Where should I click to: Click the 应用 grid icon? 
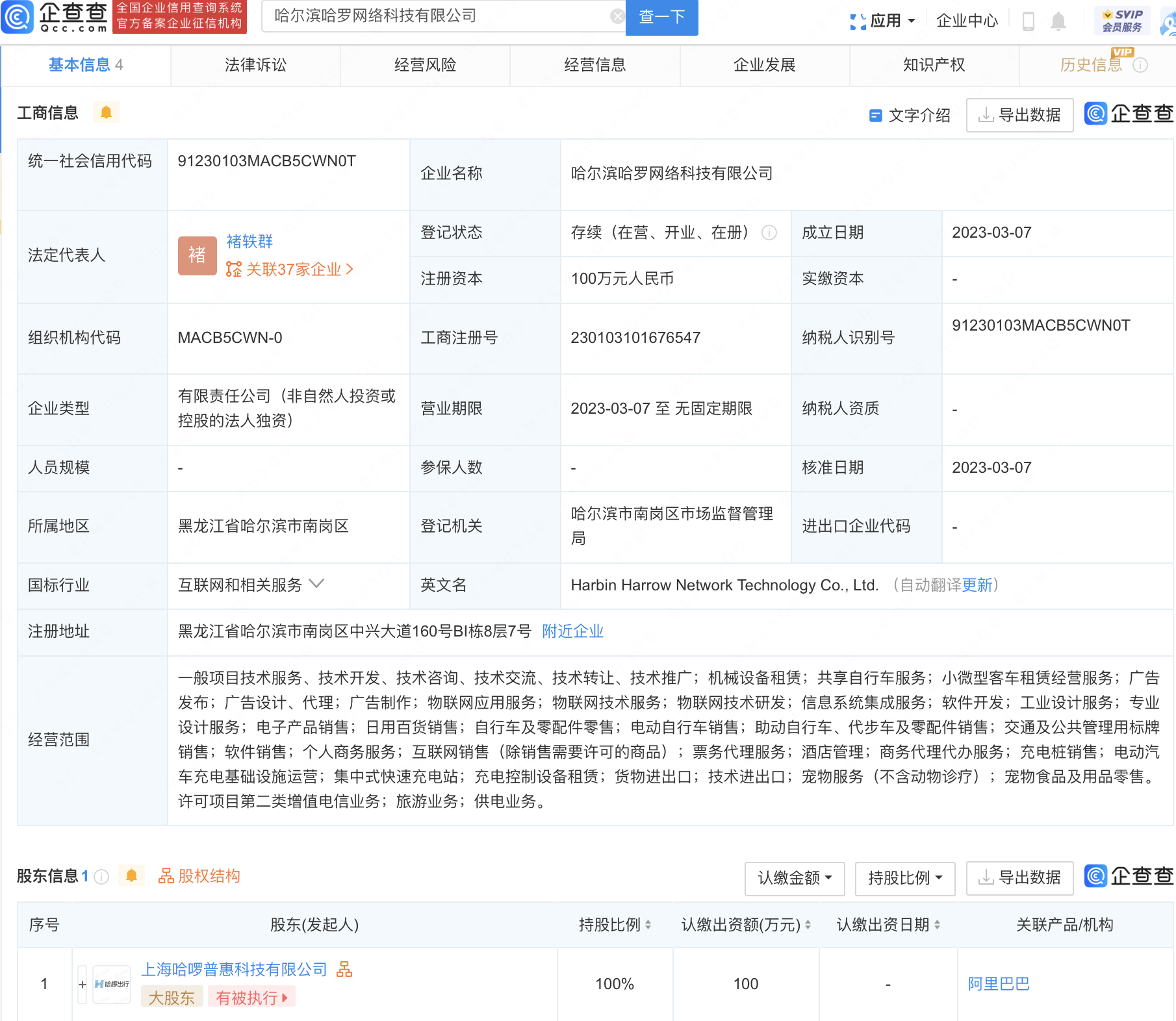coord(858,21)
